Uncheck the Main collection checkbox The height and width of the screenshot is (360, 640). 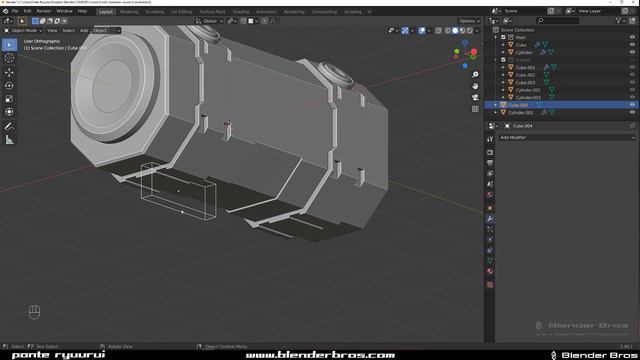point(503,37)
